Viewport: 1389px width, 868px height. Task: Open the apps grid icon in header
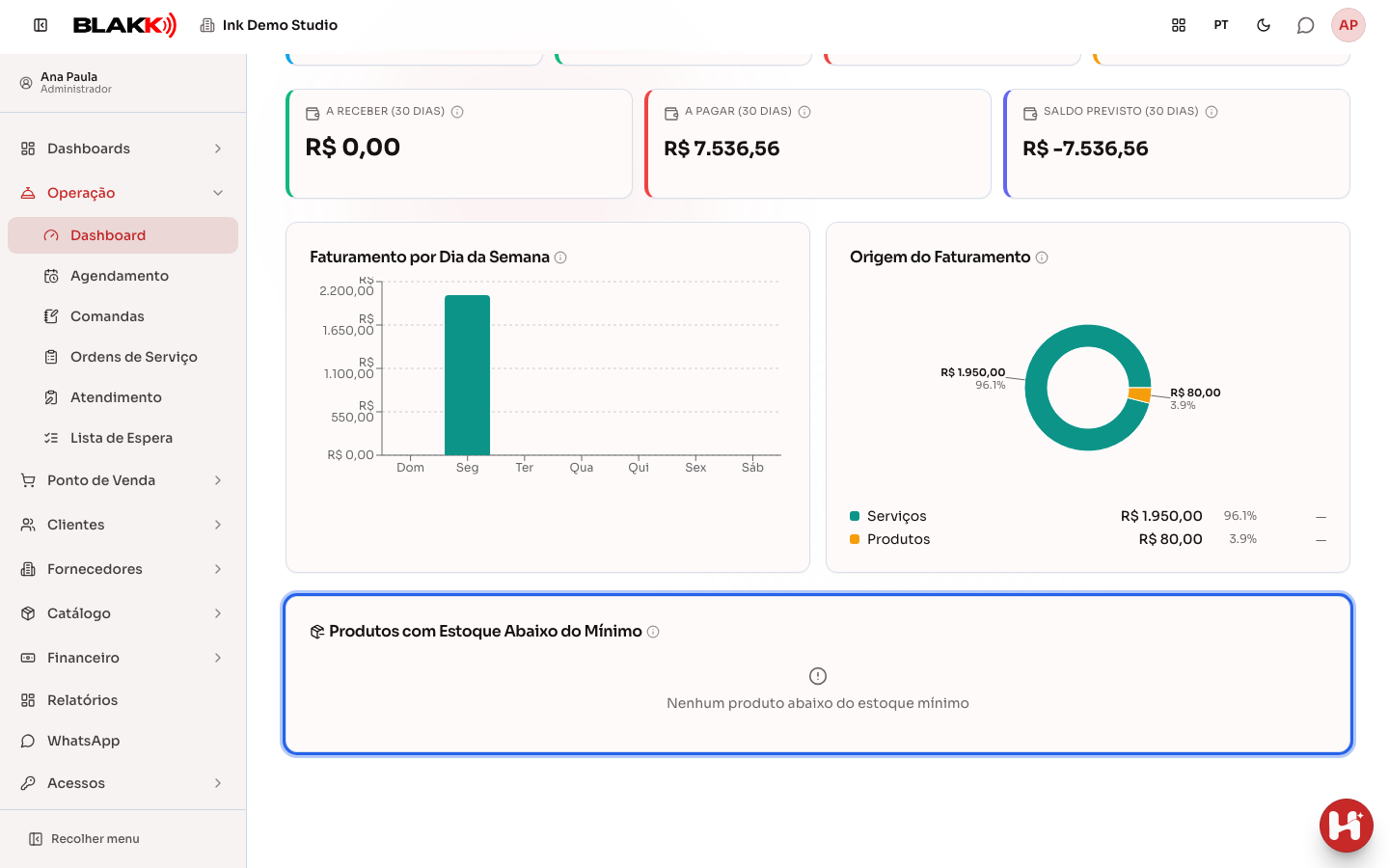click(x=1179, y=25)
